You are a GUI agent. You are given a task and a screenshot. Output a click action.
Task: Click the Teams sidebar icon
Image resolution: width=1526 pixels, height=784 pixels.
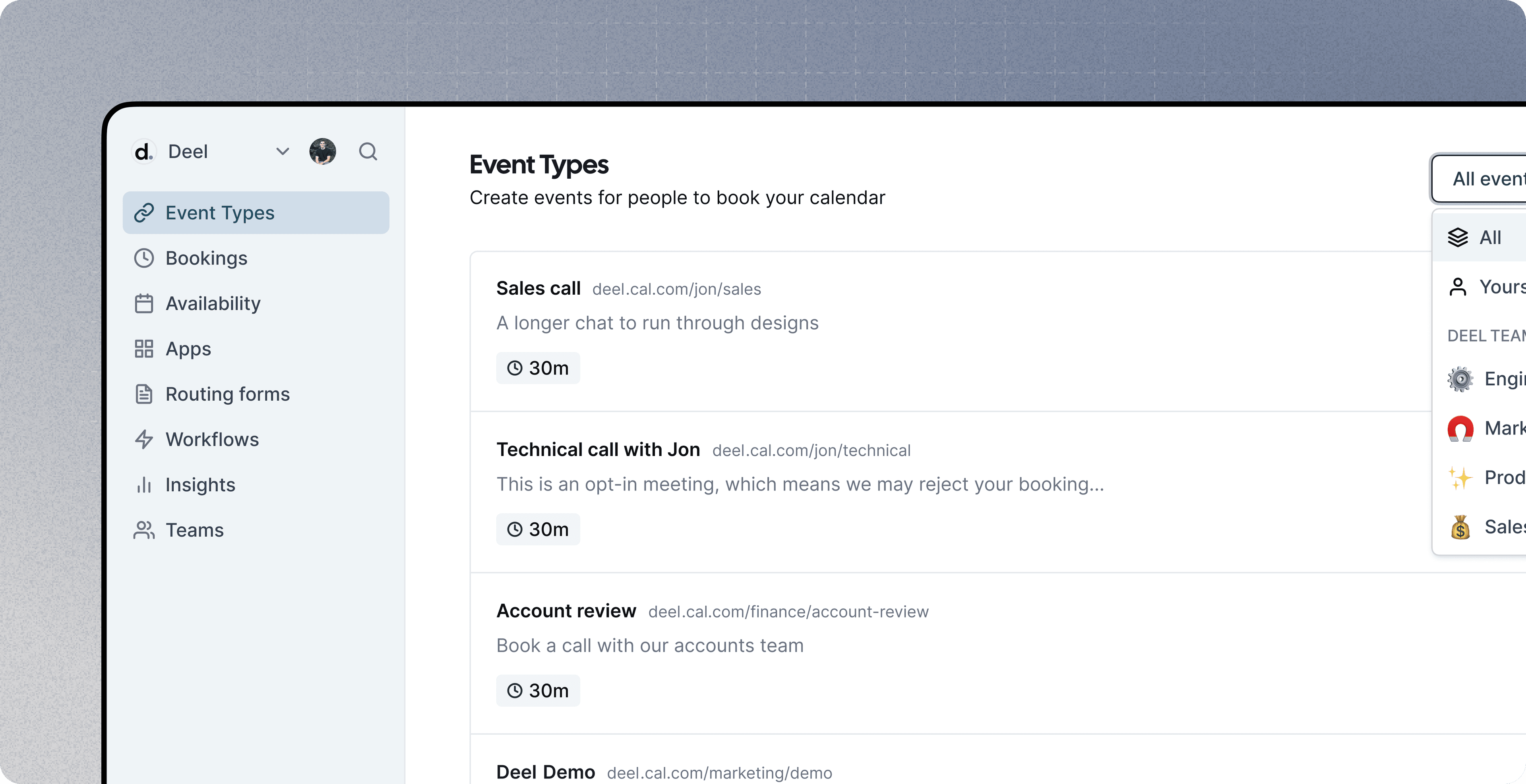pyautogui.click(x=144, y=530)
